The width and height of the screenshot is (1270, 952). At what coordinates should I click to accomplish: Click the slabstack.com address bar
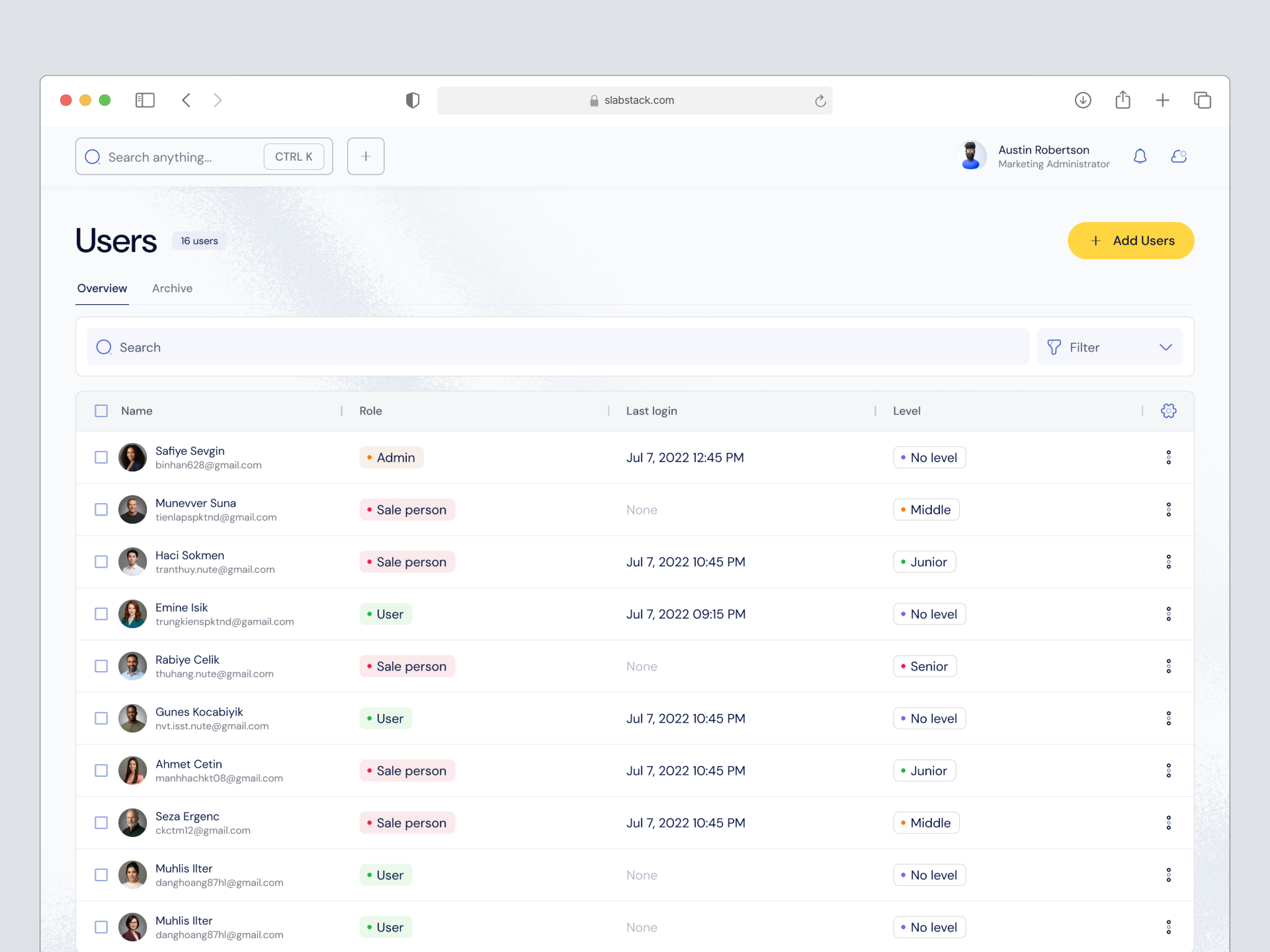(x=634, y=100)
